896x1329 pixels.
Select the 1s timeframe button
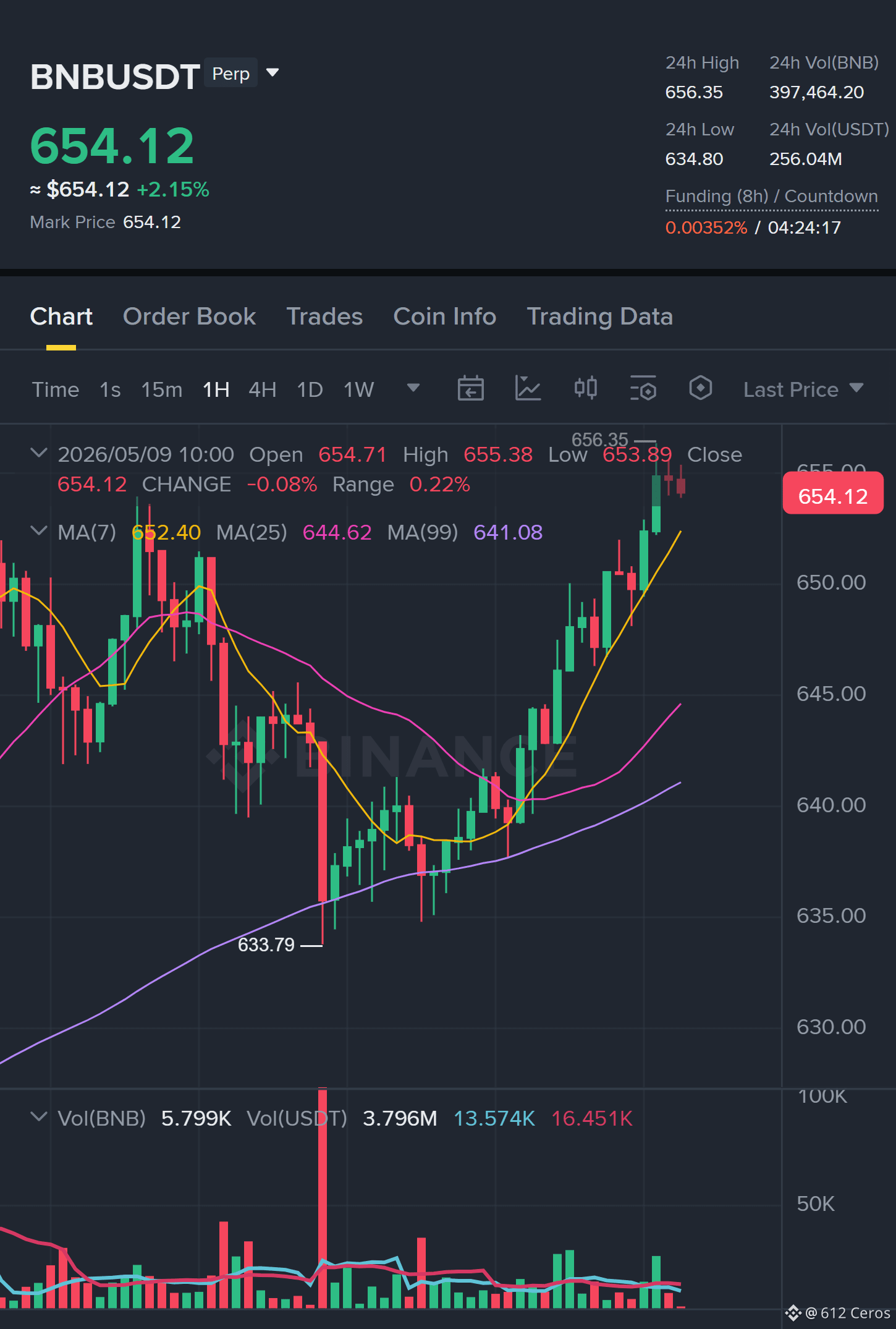tap(110, 389)
